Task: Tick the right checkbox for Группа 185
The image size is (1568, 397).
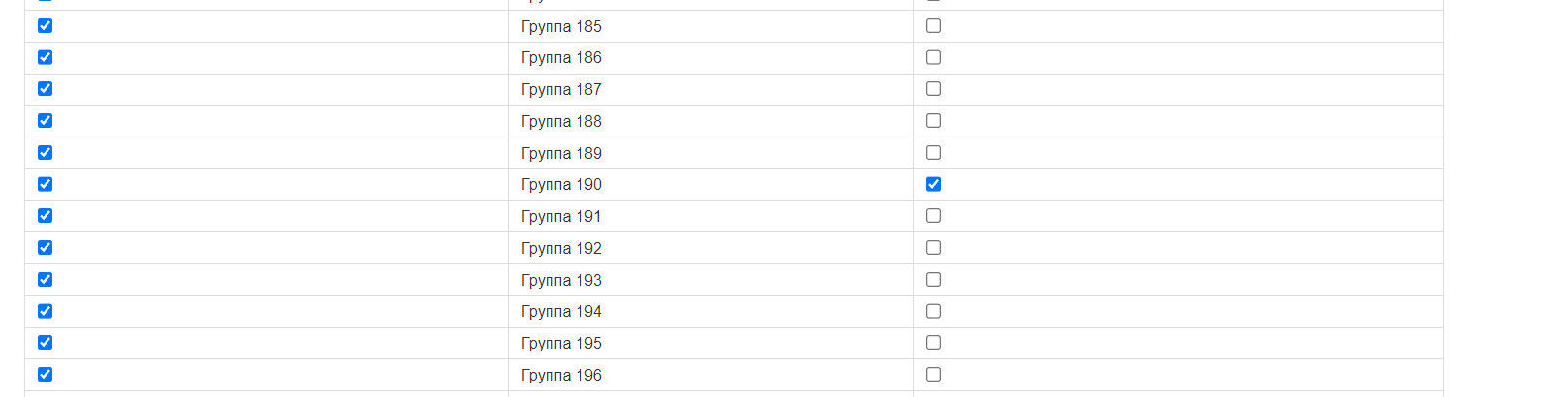Action: 933,26
